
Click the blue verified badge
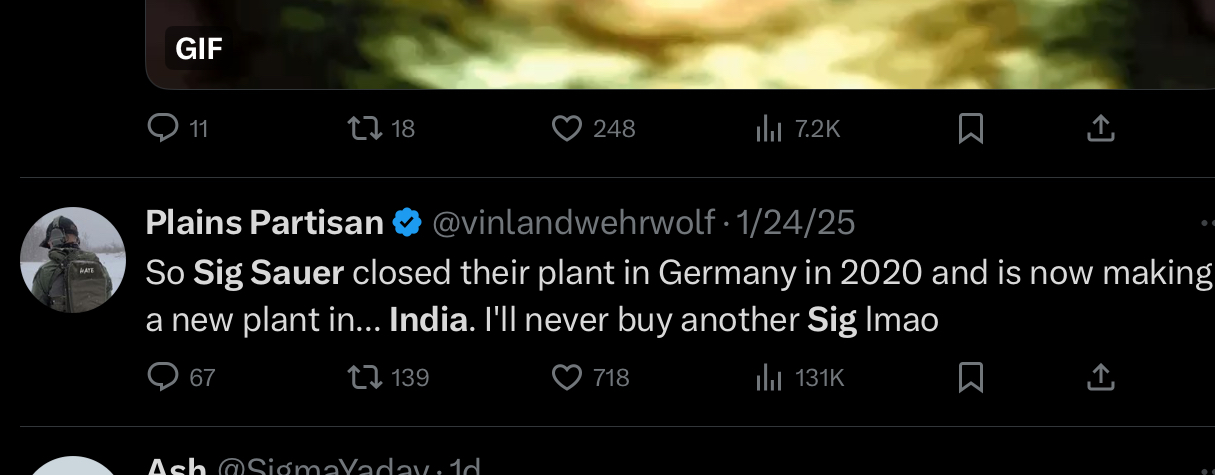point(406,223)
